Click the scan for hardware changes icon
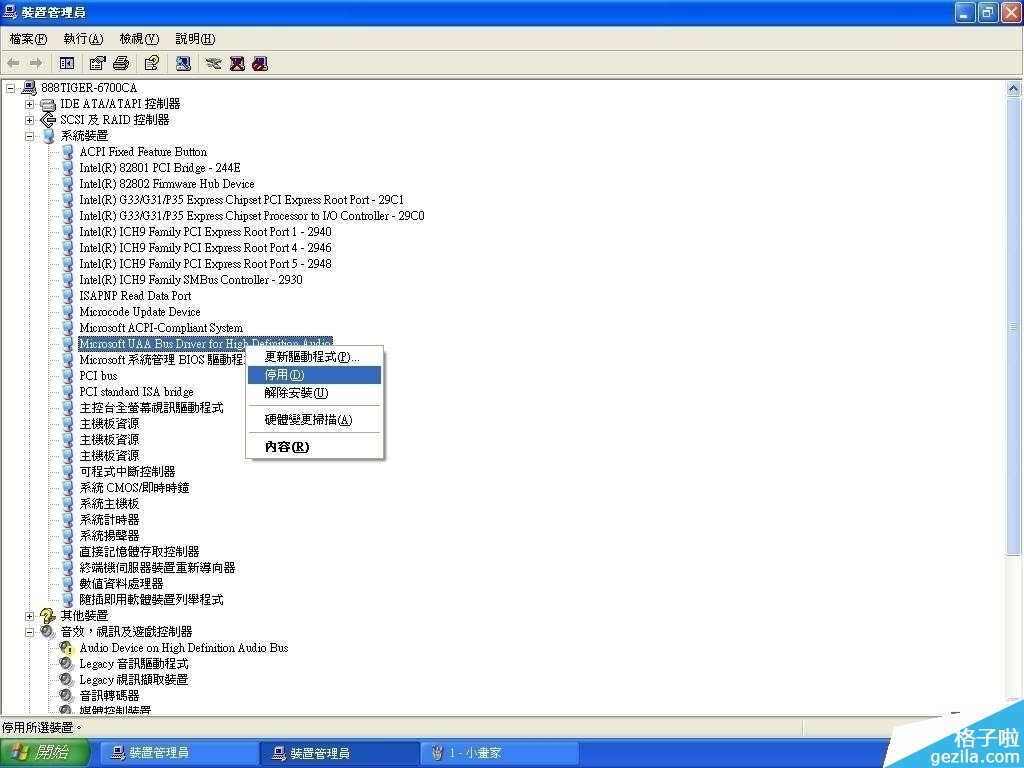The image size is (1024, 768). [x=183, y=63]
